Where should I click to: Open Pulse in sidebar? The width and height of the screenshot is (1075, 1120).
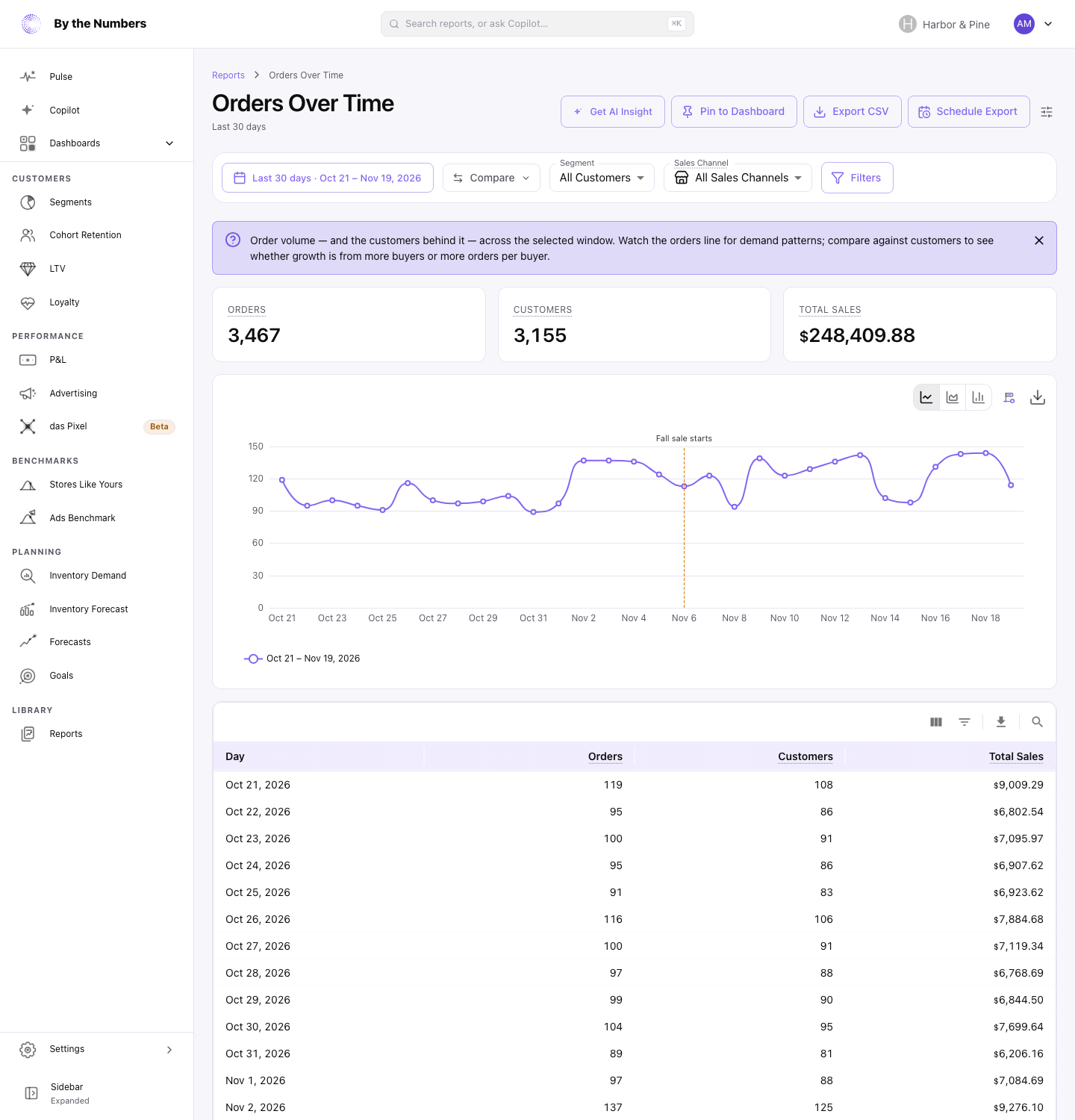pyautogui.click(x=97, y=77)
